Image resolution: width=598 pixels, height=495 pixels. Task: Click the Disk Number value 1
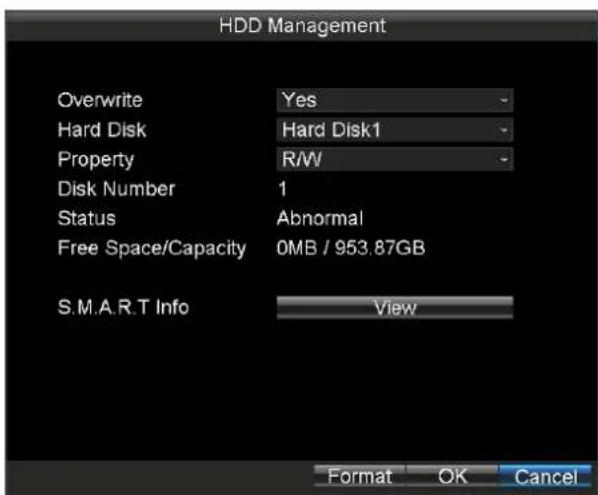pos(283,189)
